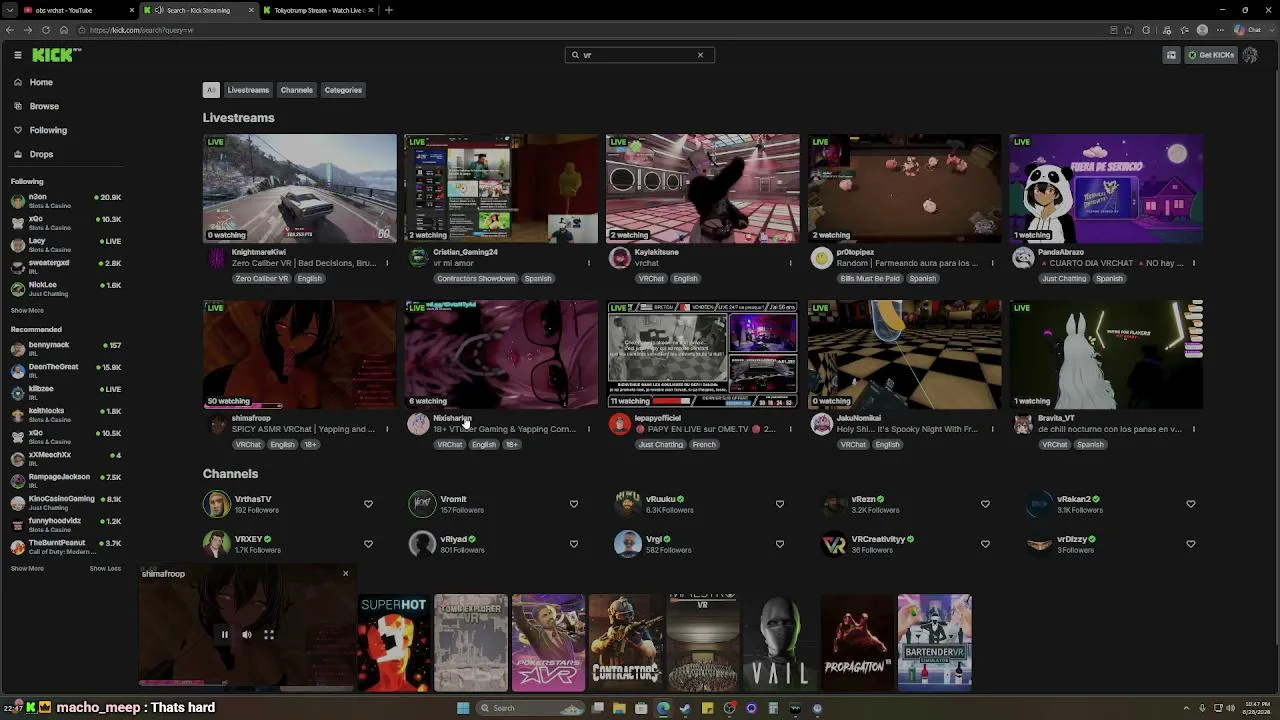Open options menu for Bravita_VT stream
The height and width of the screenshot is (720, 1280).
click(1193, 429)
